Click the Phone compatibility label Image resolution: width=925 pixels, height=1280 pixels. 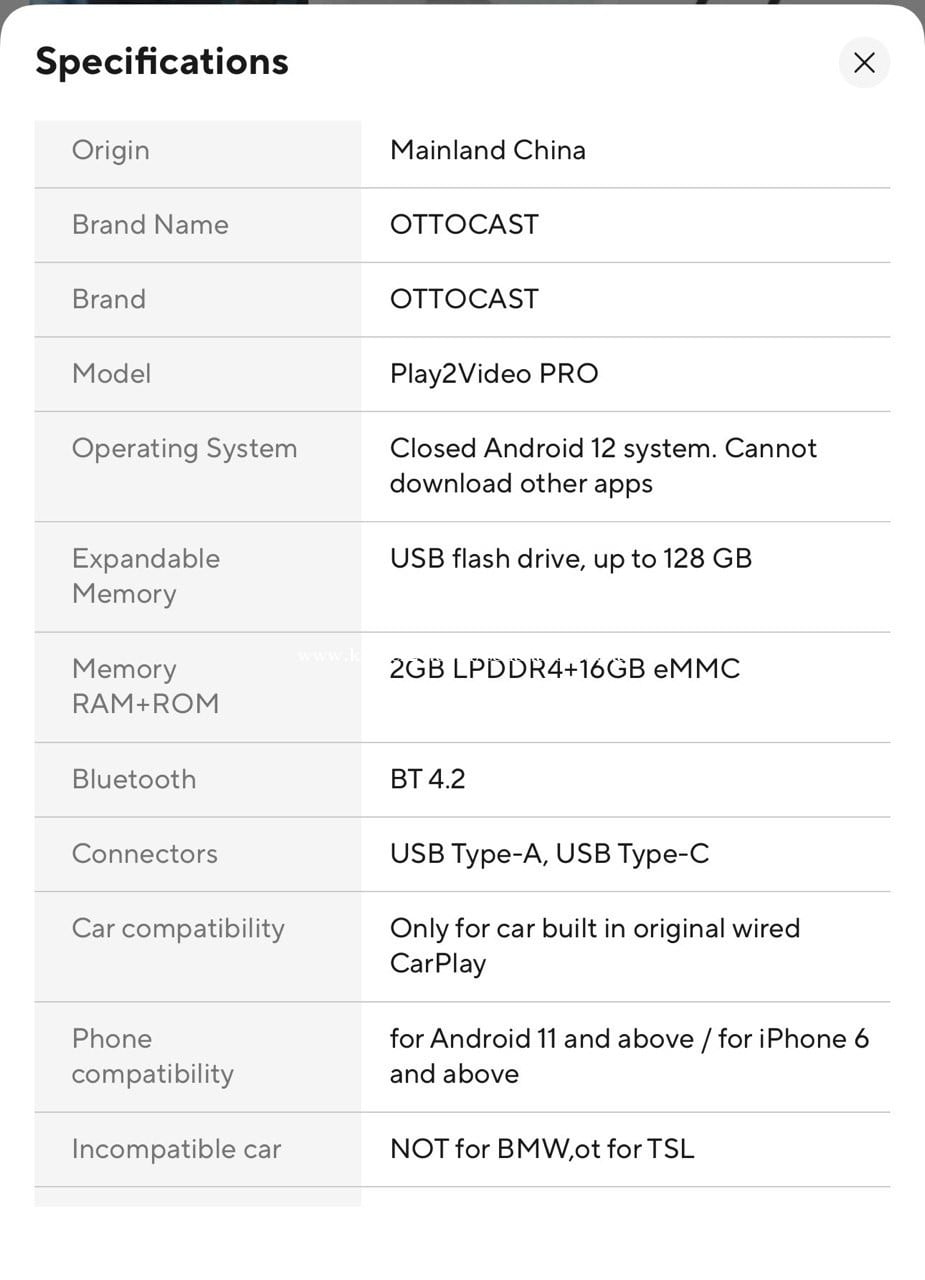pyautogui.click(x=152, y=1056)
